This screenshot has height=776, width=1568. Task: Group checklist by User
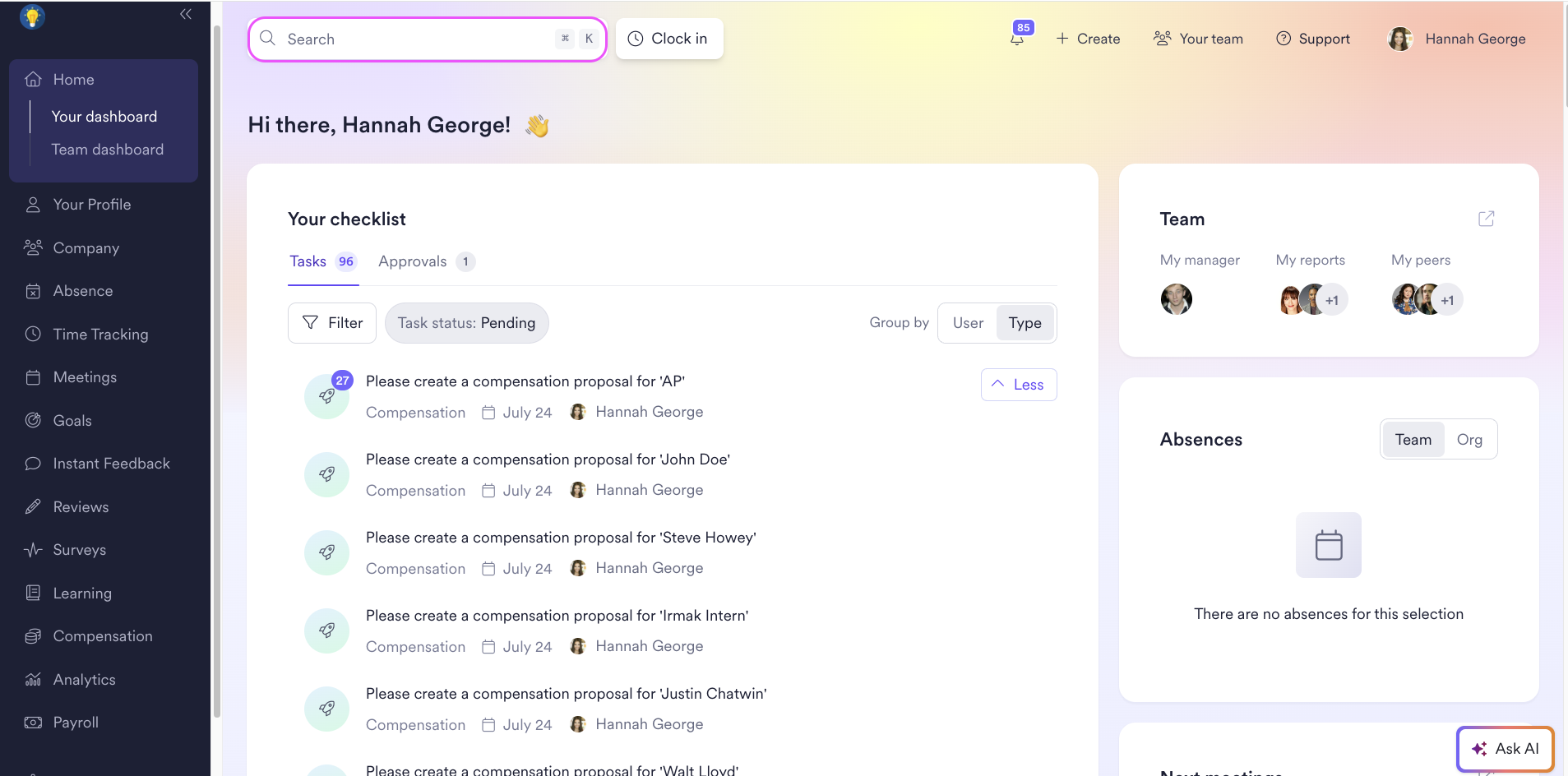pos(968,323)
